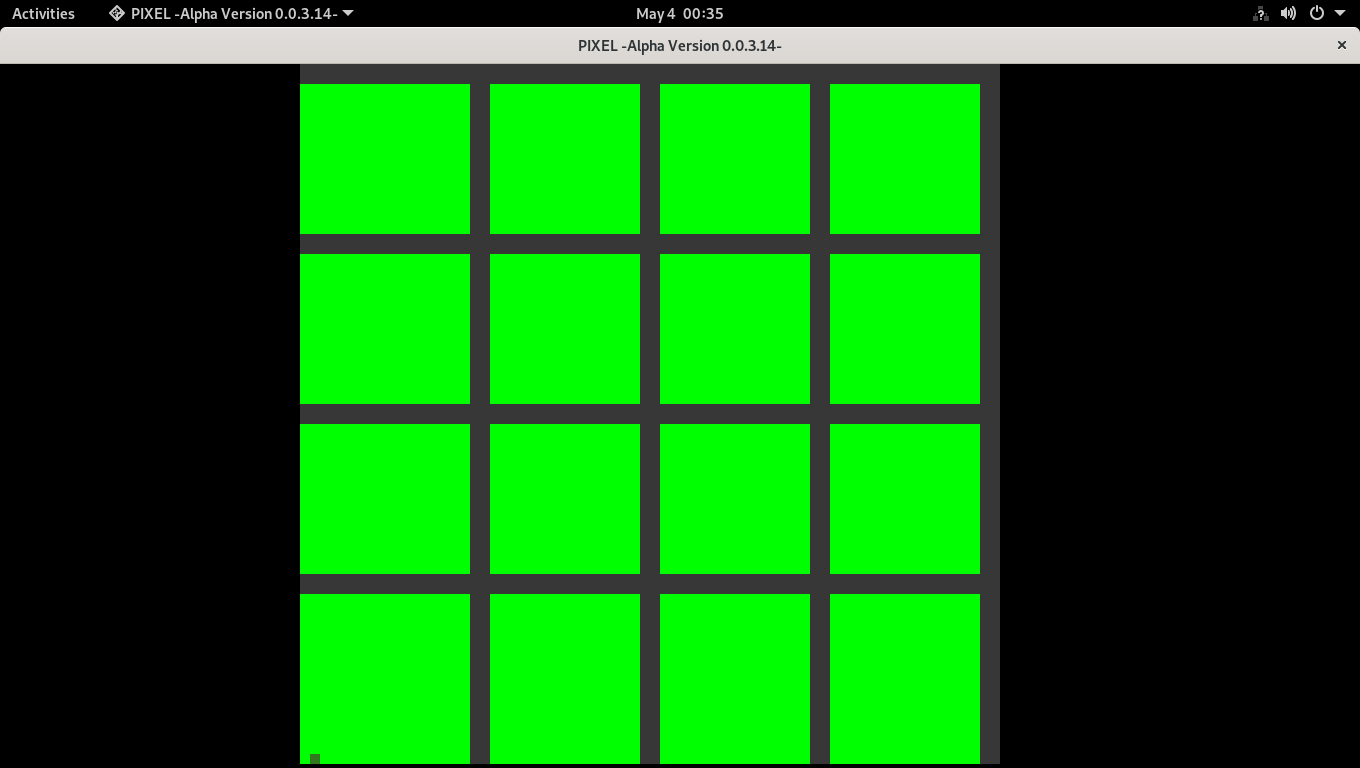The width and height of the screenshot is (1360, 768).
Task: Click the PIXEL window title bar text
Action: 680,45
